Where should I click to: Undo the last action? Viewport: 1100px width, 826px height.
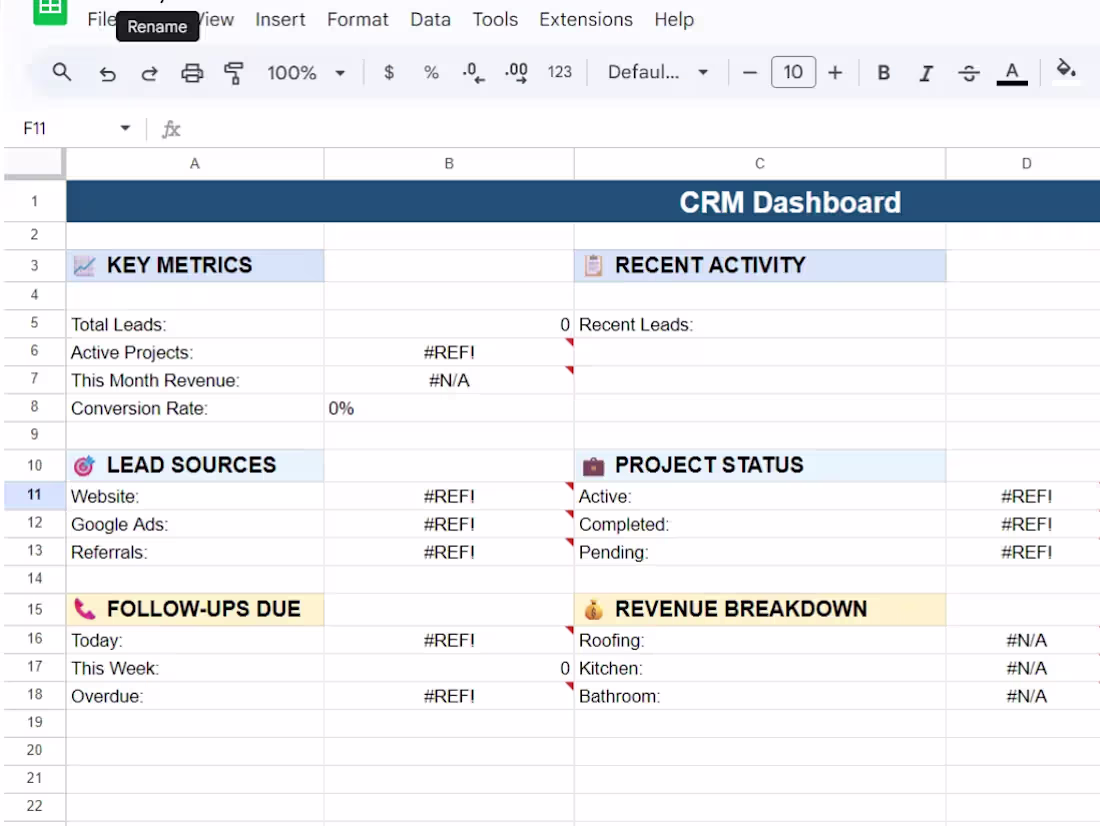coord(107,73)
